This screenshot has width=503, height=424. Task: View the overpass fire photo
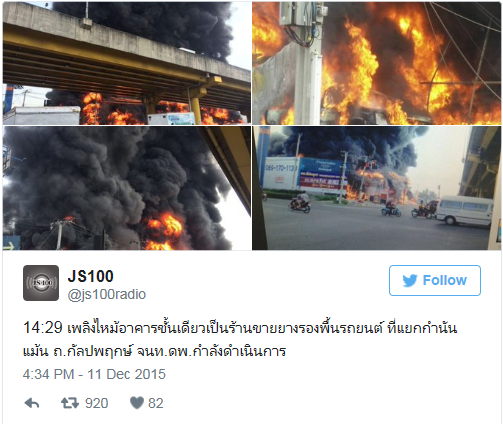(x=127, y=63)
